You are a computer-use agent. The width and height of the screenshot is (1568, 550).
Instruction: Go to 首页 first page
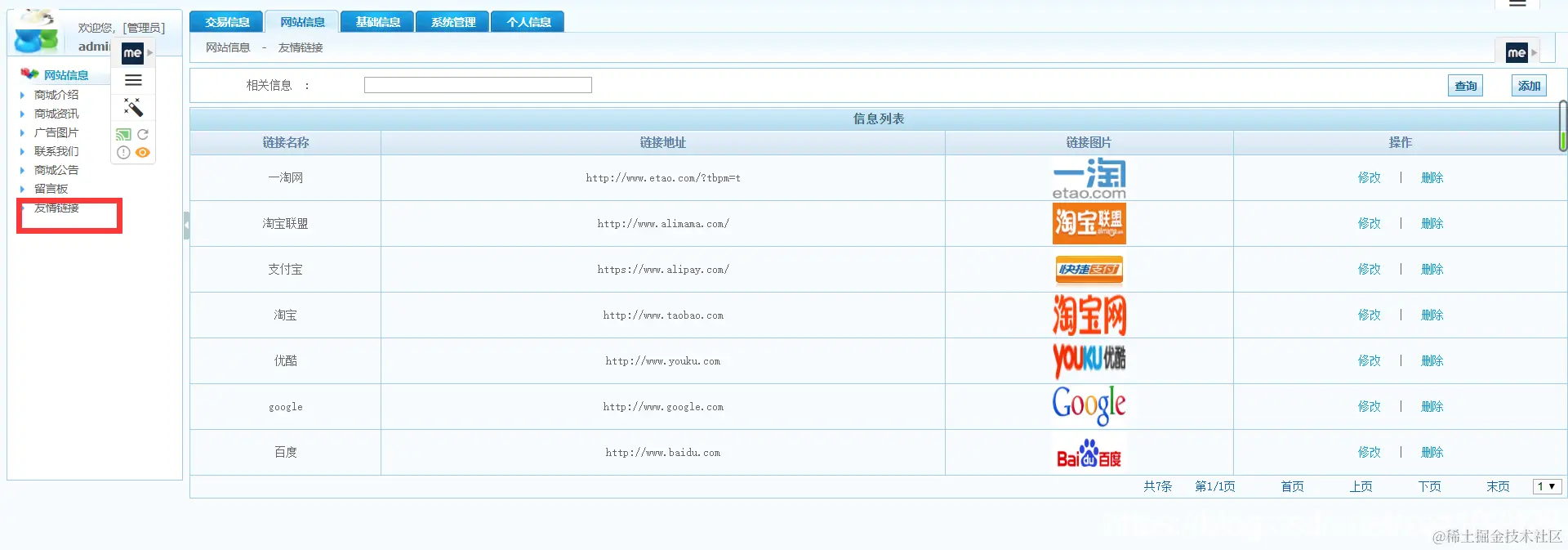tap(1292, 486)
